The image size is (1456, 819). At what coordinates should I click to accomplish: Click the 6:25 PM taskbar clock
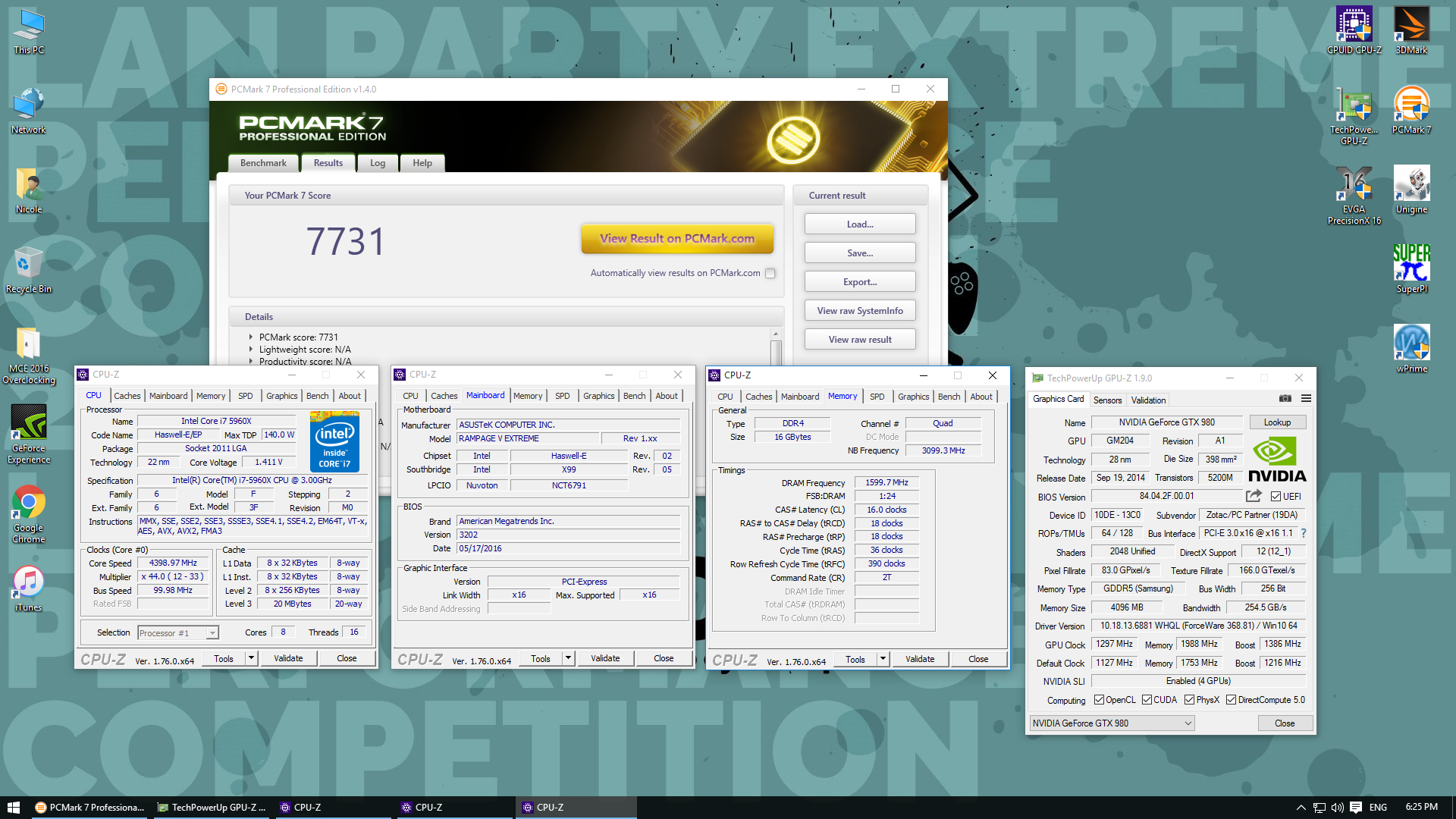1421,807
